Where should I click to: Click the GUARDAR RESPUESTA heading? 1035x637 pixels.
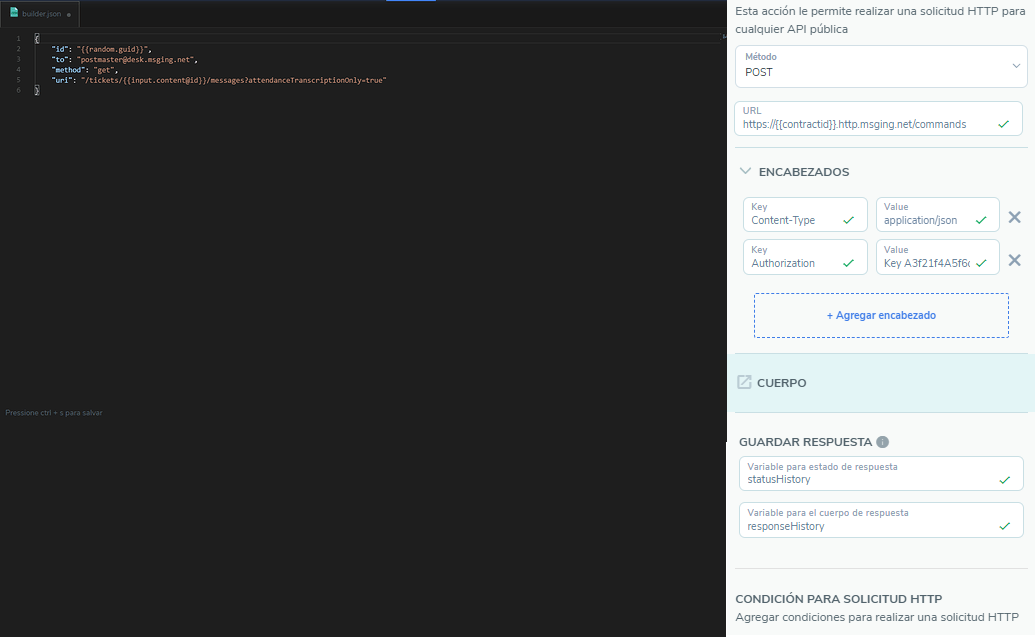point(805,442)
